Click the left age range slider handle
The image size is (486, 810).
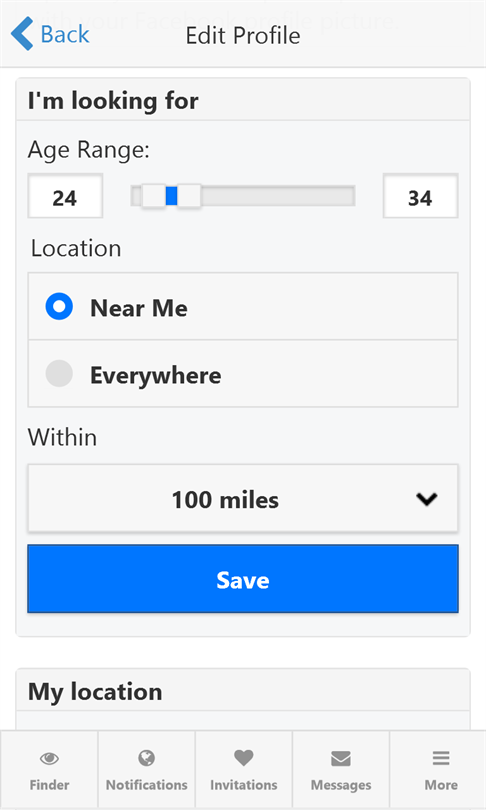(x=153, y=196)
